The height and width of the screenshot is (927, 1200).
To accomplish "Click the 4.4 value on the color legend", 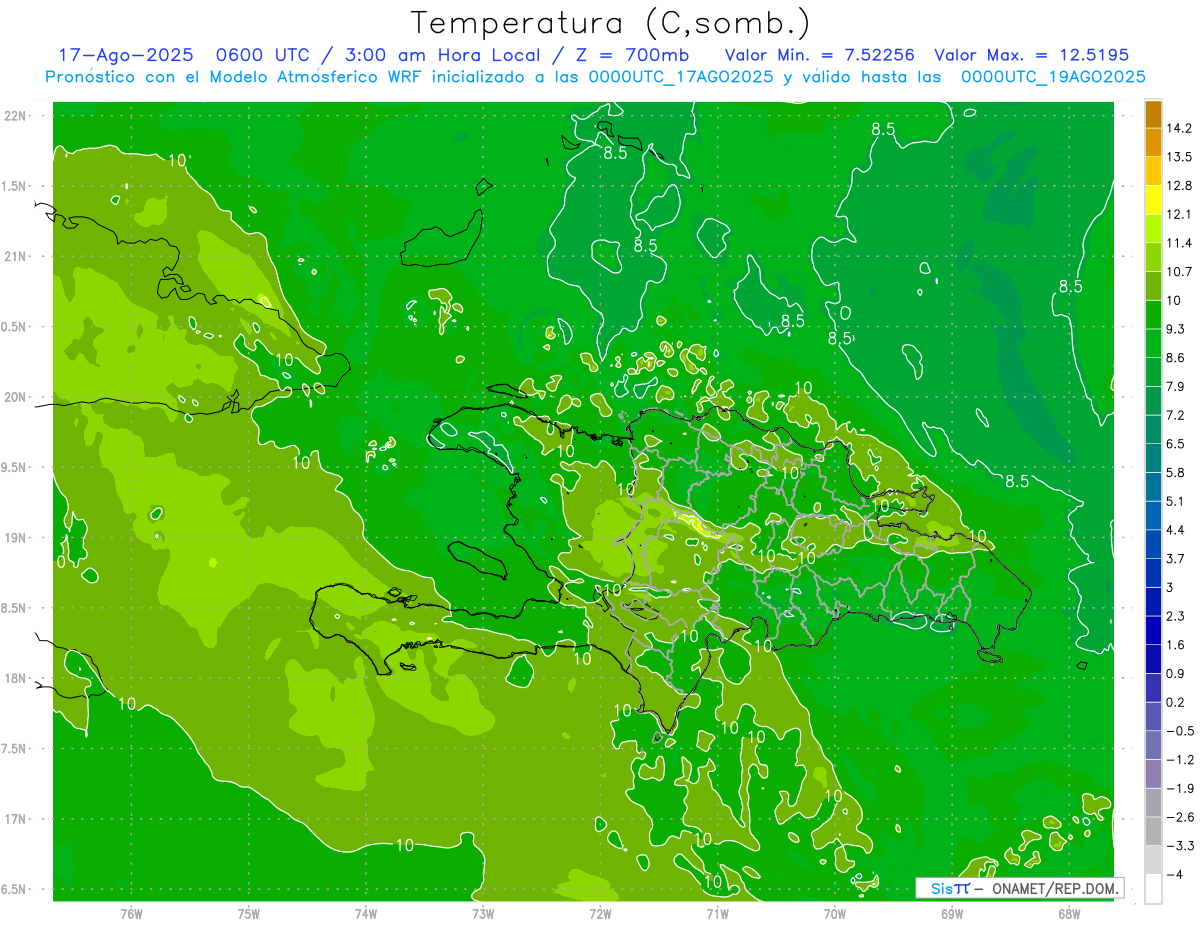I will pyautogui.click(x=1175, y=530).
